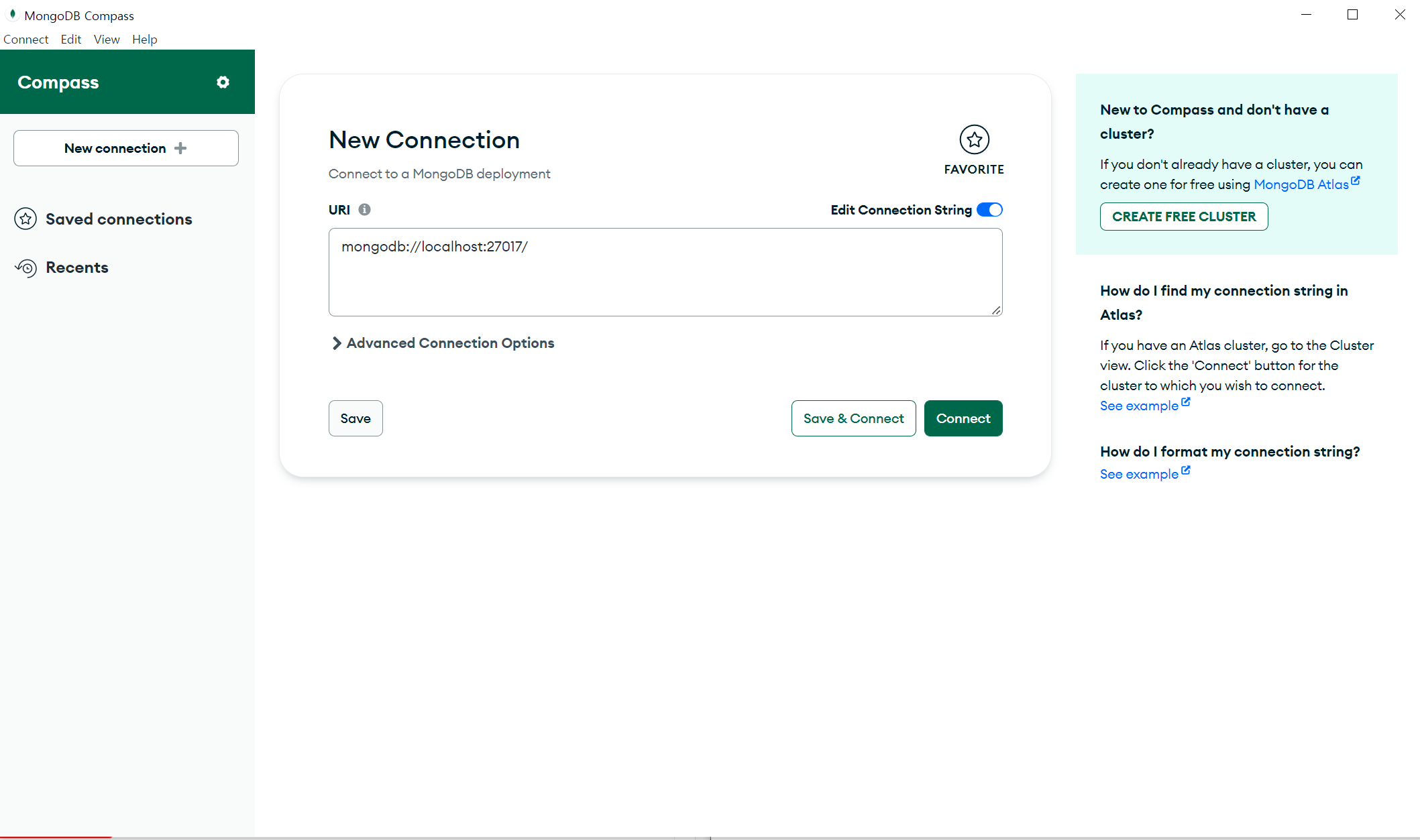The width and height of the screenshot is (1420, 840).
Task: Click the Save & Connect button
Action: [x=853, y=418]
